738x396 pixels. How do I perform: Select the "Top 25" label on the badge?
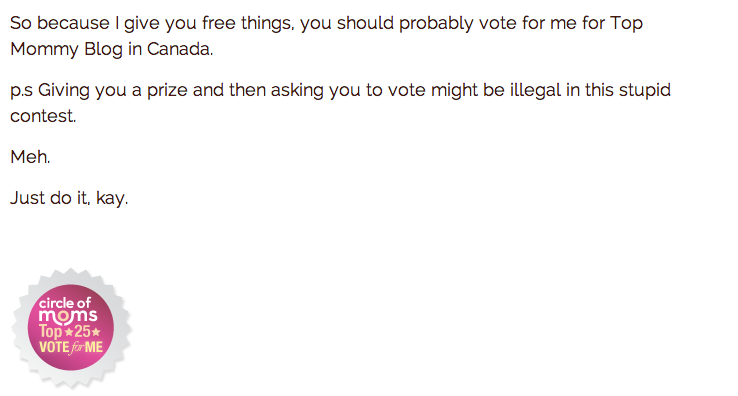pos(70,331)
